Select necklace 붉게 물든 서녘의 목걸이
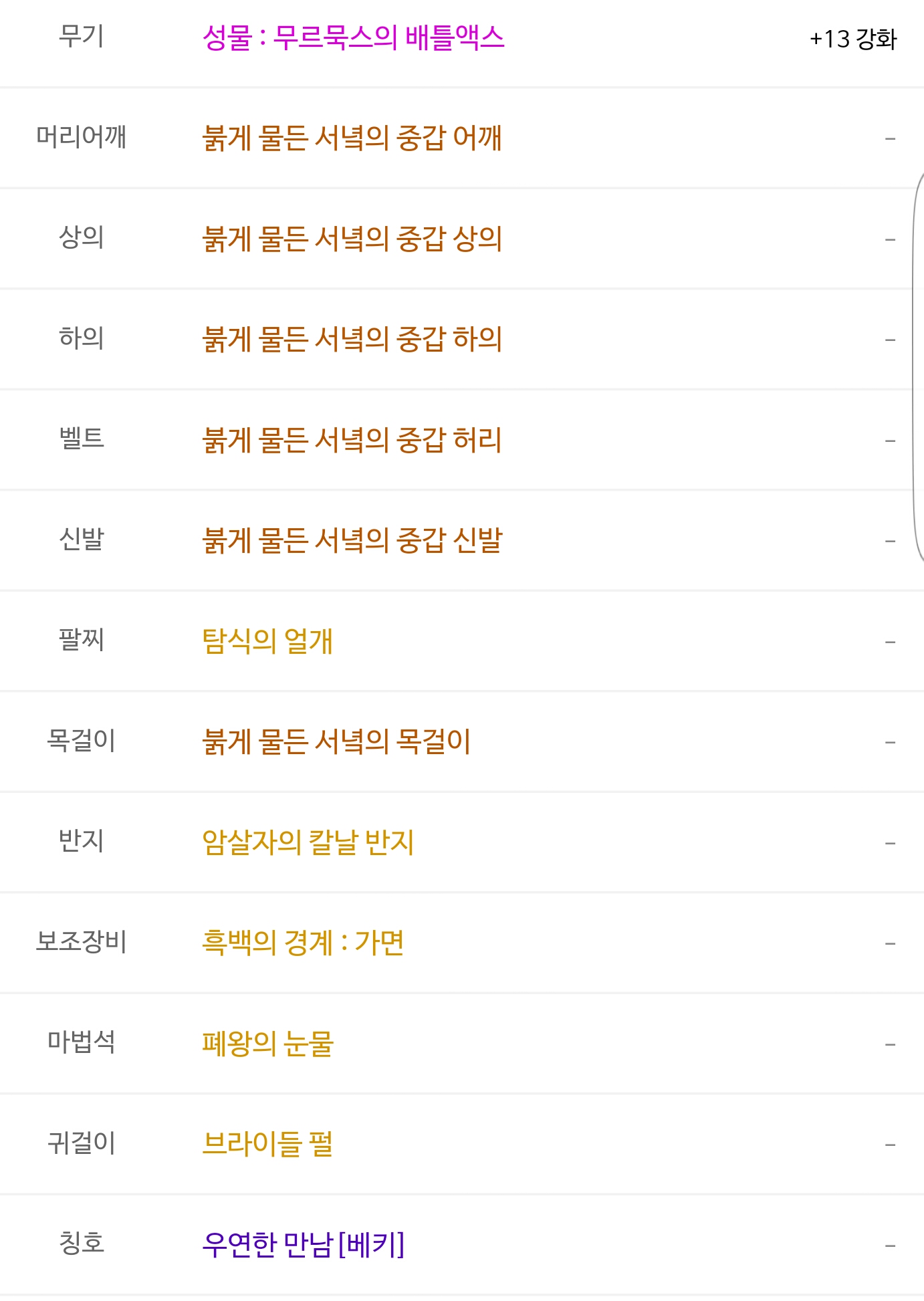This screenshot has height=1301, width=924. coord(337,741)
